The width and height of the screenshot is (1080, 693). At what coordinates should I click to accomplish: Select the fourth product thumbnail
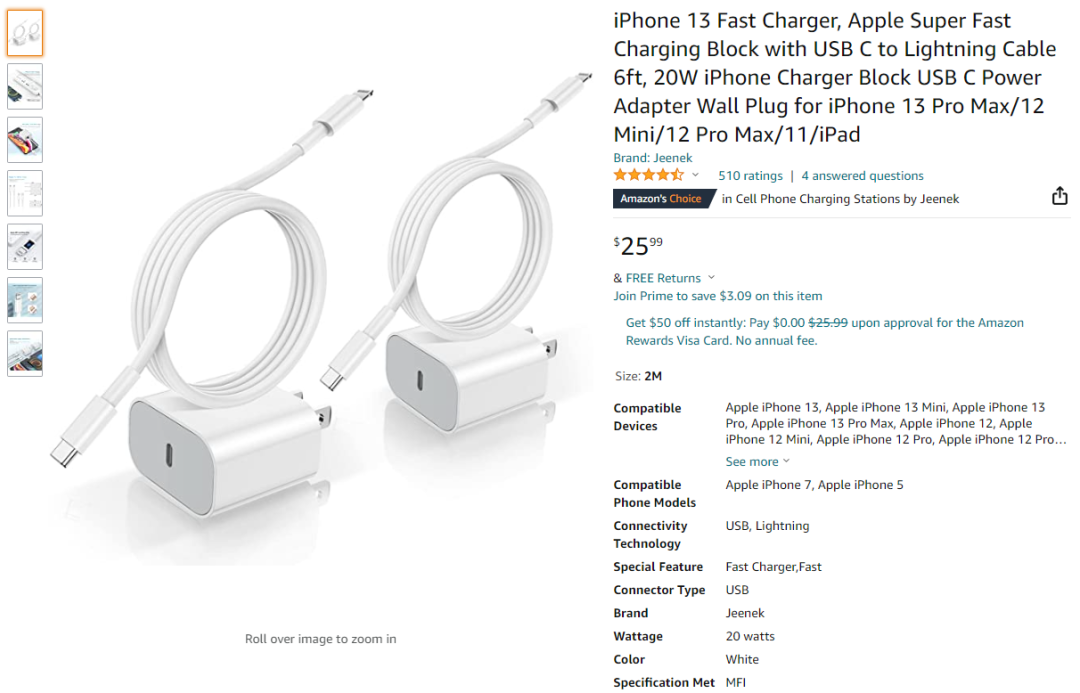tap(25, 194)
